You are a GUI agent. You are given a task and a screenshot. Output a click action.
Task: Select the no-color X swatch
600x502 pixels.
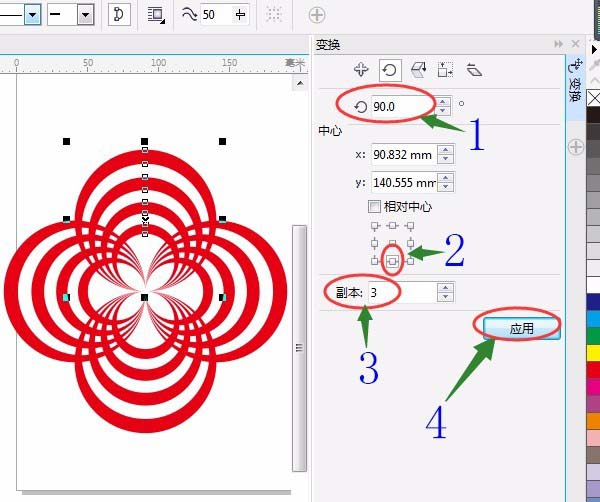click(593, 98)
